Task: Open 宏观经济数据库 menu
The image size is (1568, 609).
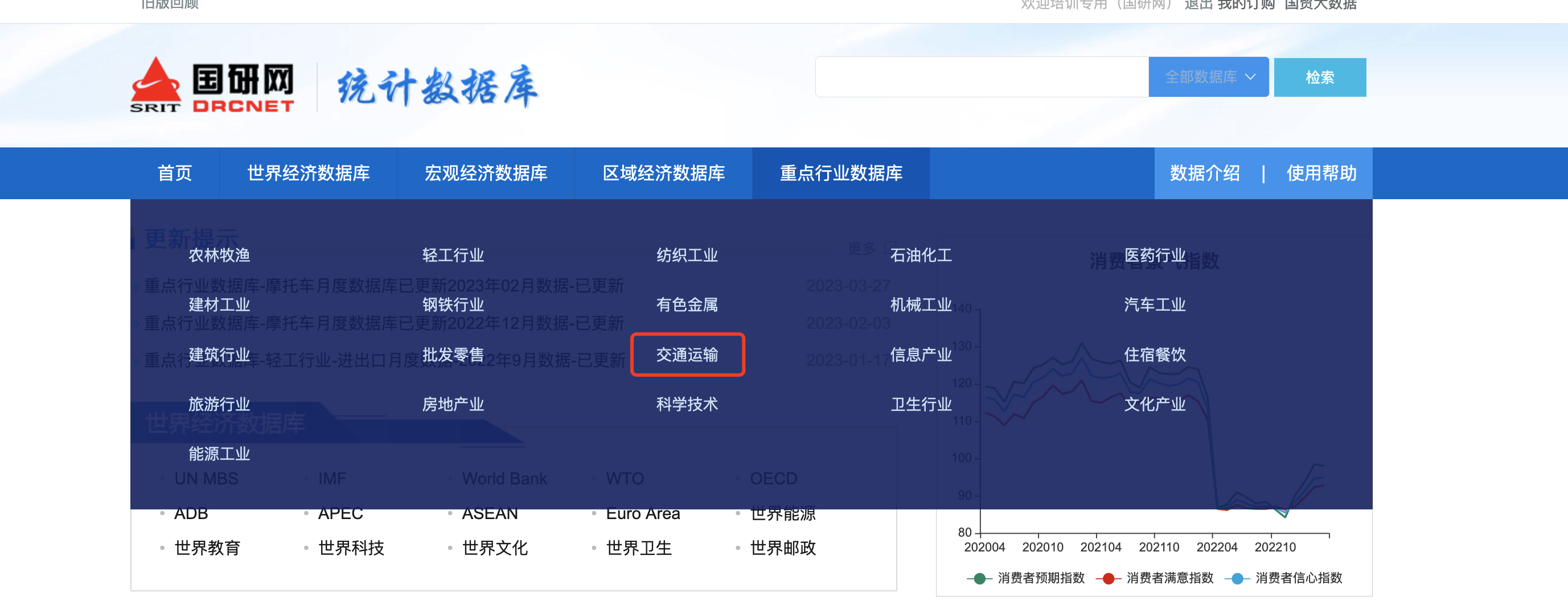Action: click(x=486, y=174)
